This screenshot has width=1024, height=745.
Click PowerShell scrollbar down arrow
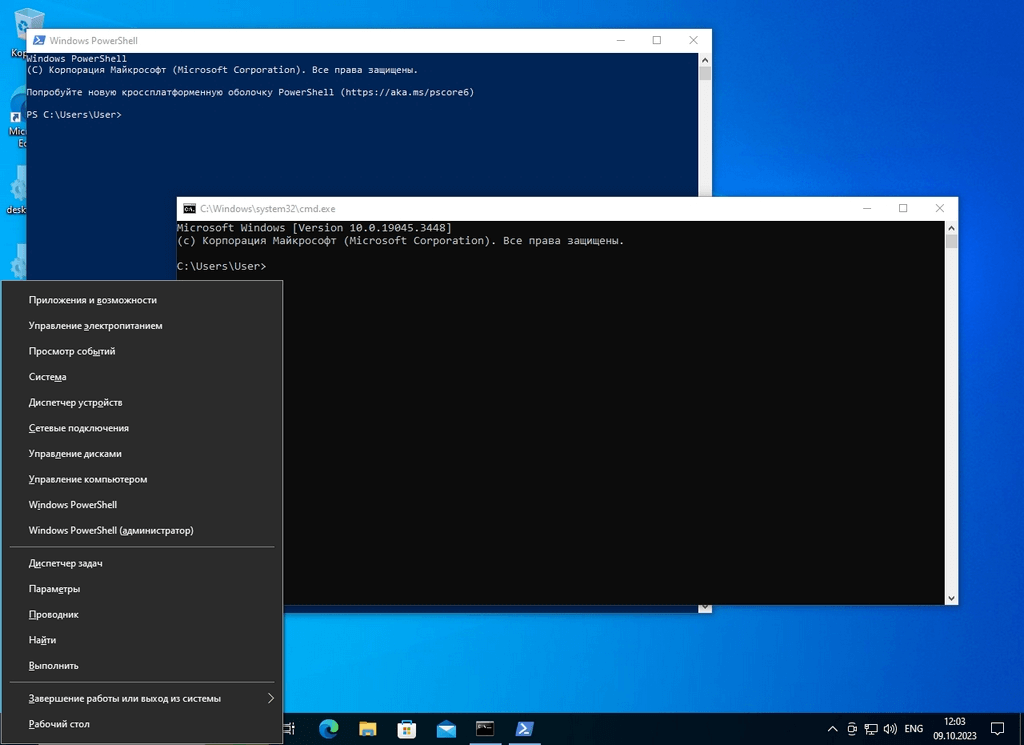click(x=705, y=608)
